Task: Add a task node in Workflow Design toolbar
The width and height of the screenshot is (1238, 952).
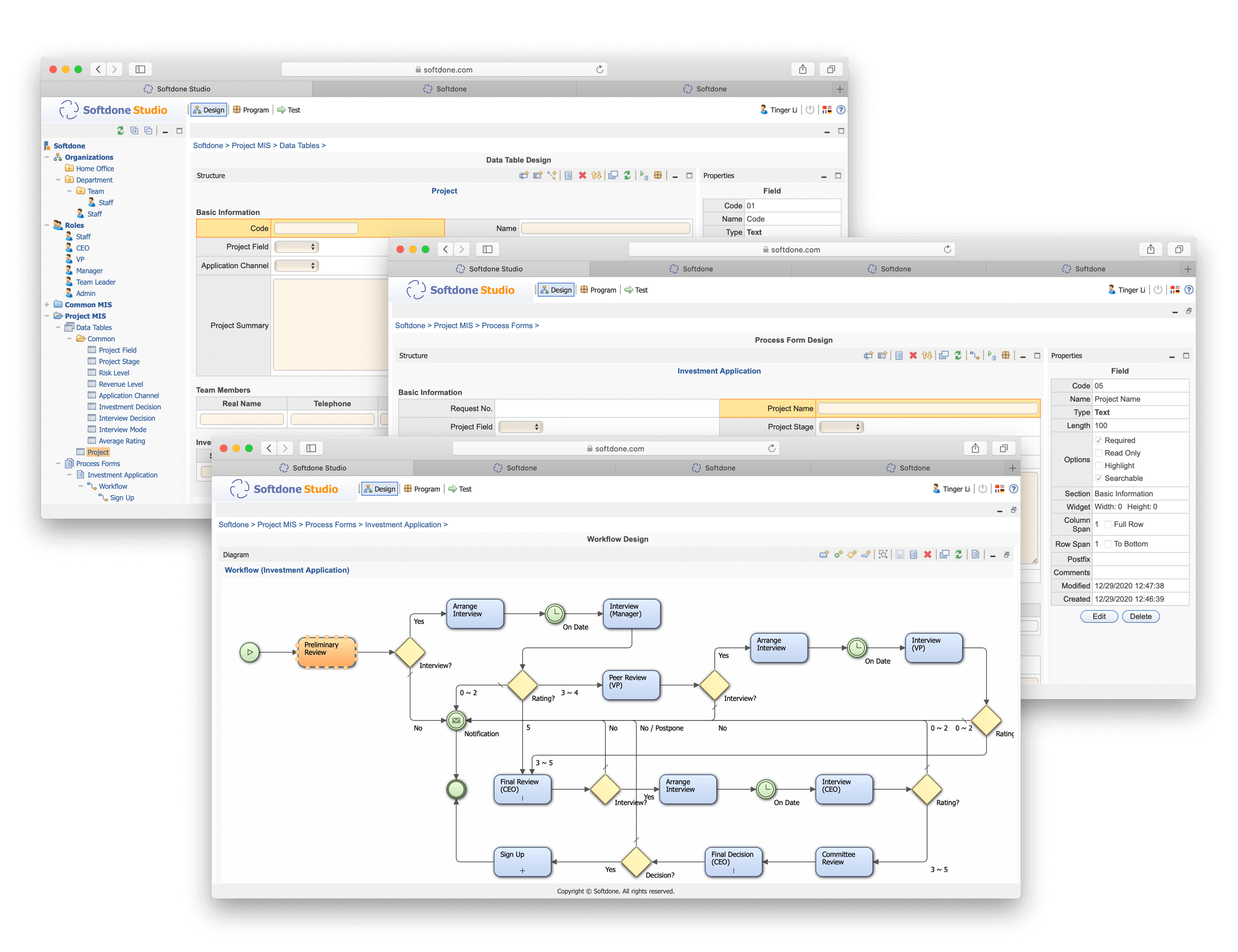Action: pyautogui.click(x=824, y=555)
